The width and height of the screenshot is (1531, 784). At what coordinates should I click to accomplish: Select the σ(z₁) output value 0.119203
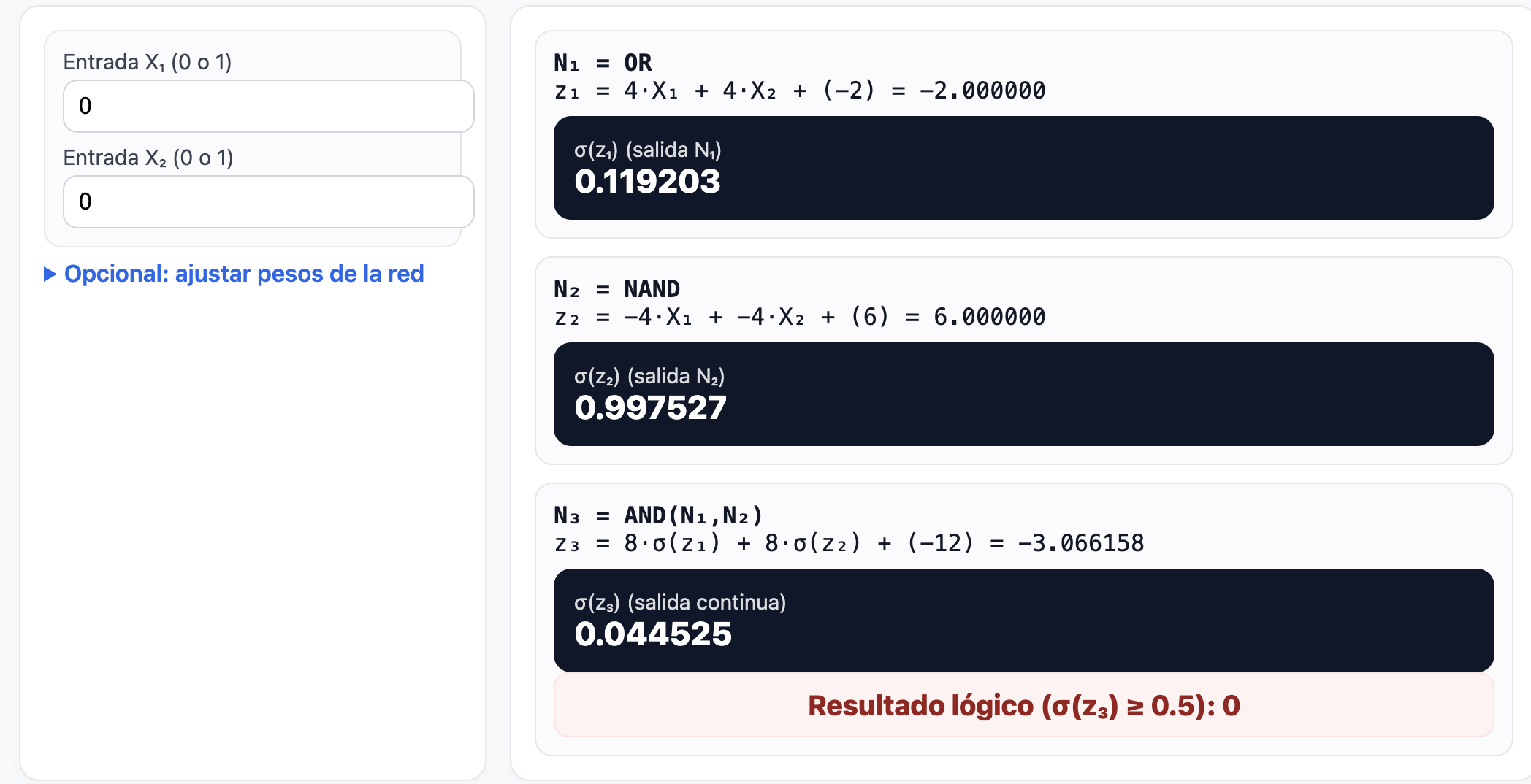coord(647,182)
